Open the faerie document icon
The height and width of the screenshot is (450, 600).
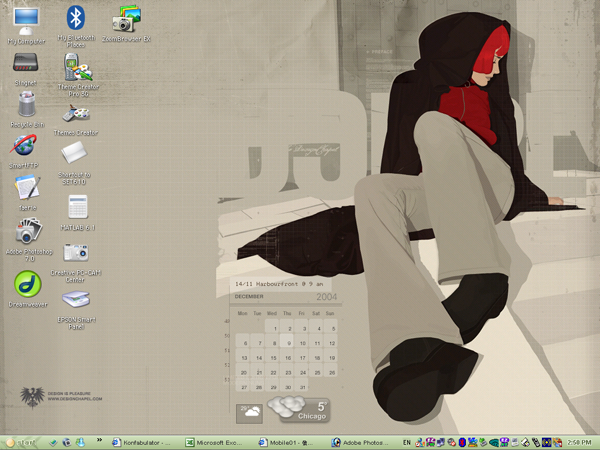[x=28, y=192]
